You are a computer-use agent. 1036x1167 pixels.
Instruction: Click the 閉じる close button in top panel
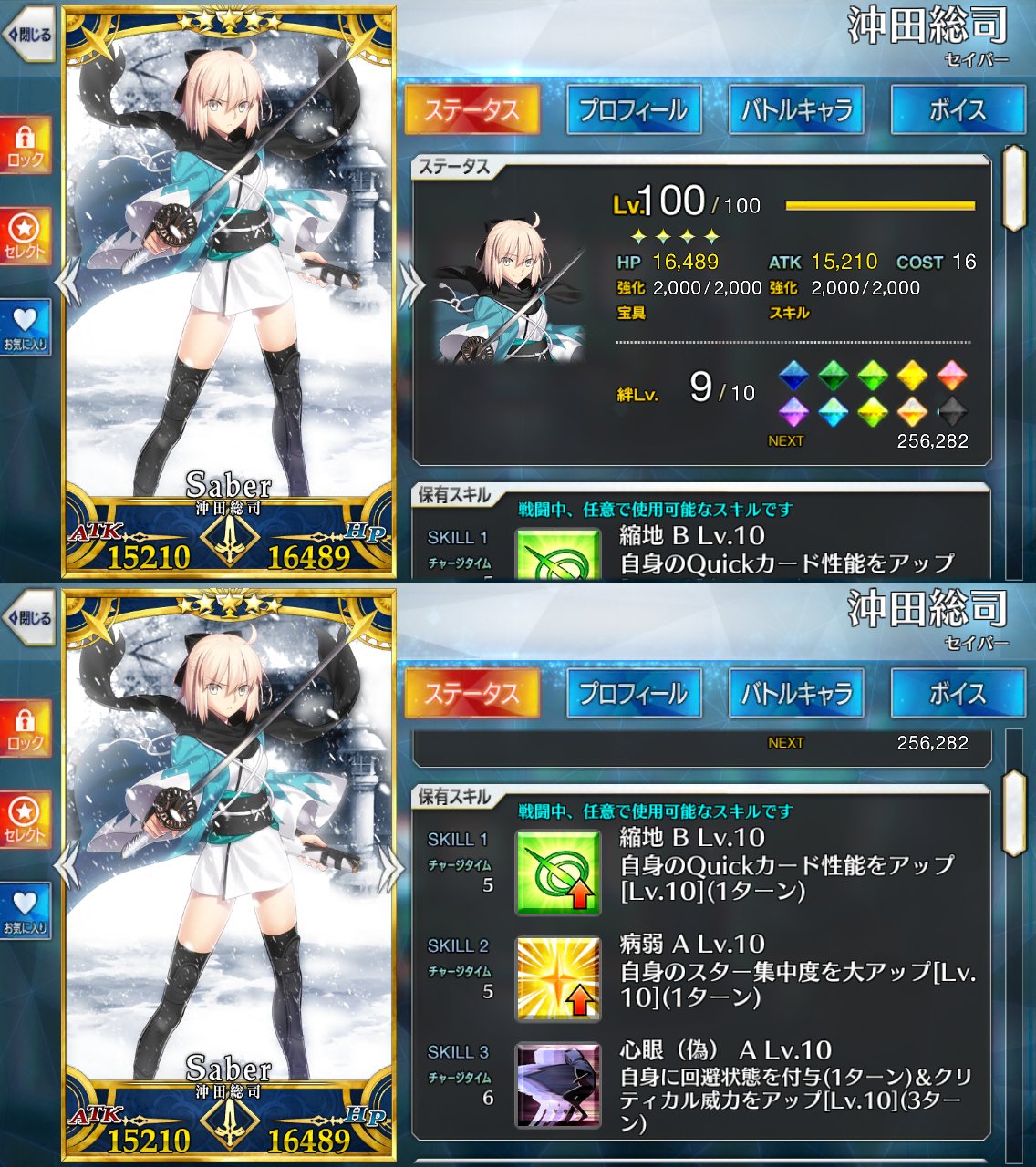click(x=28, y=35)
